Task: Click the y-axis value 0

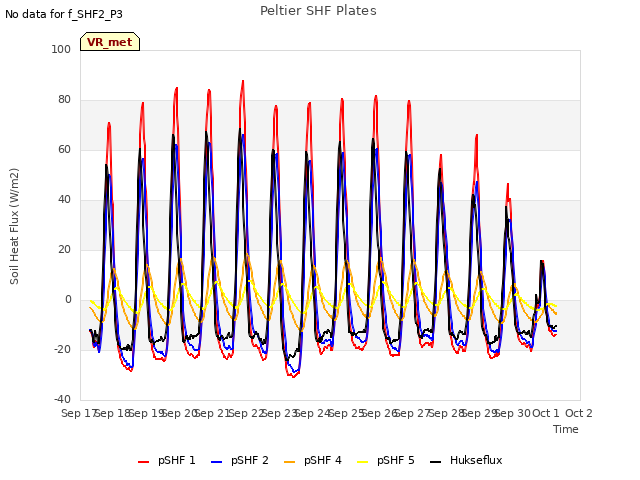Action: [x=68, y=300]
